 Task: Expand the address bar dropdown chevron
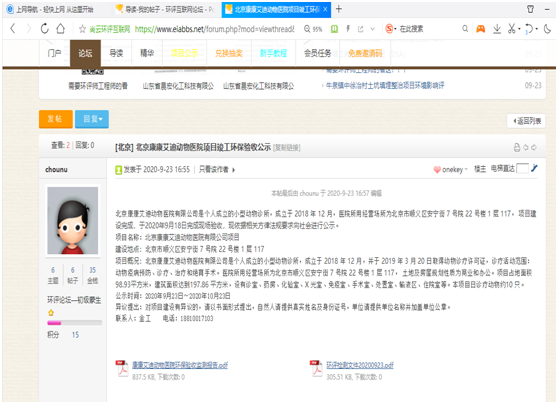tap(373, 29)
